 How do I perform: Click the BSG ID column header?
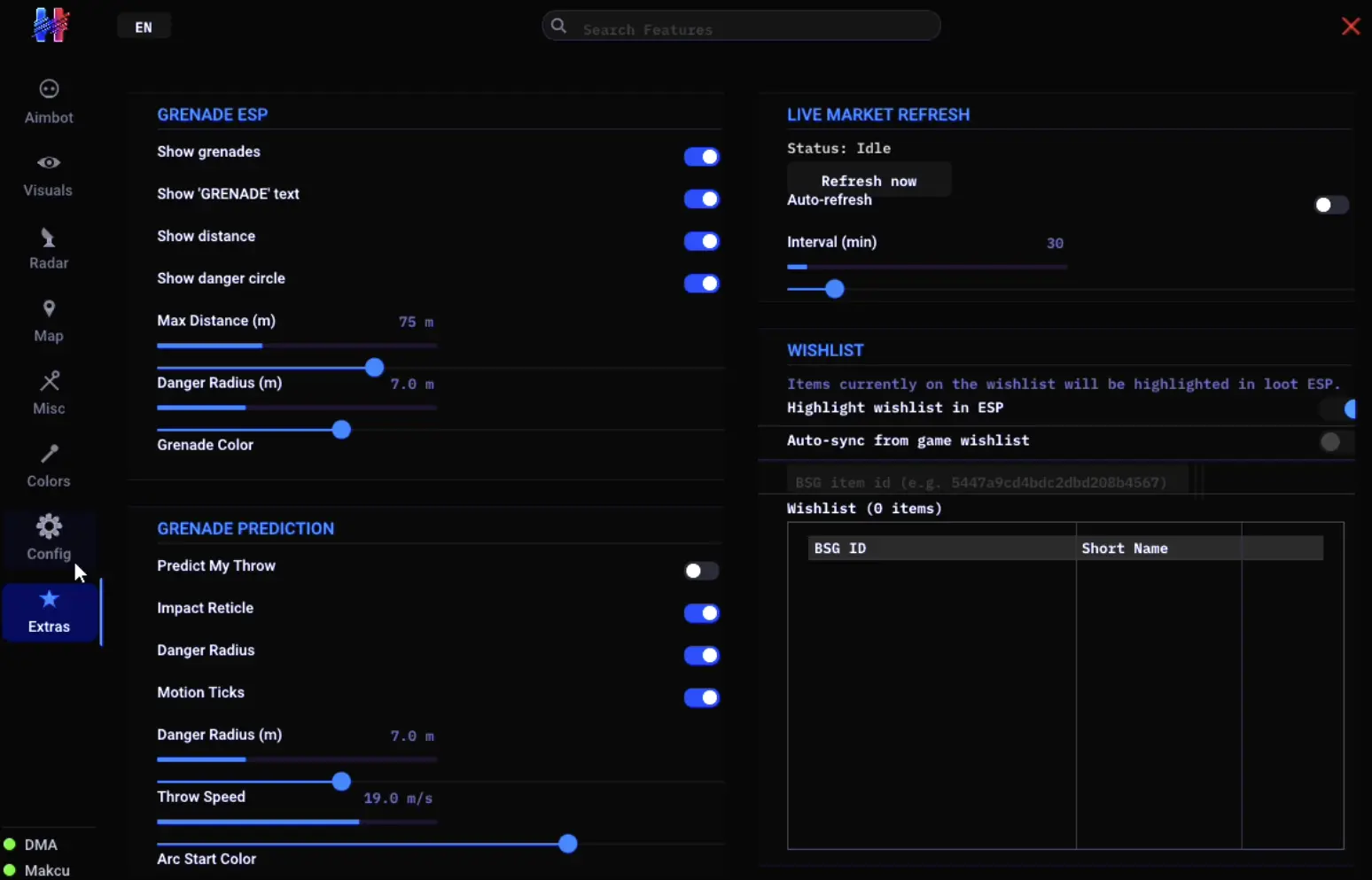coord(942,548)
